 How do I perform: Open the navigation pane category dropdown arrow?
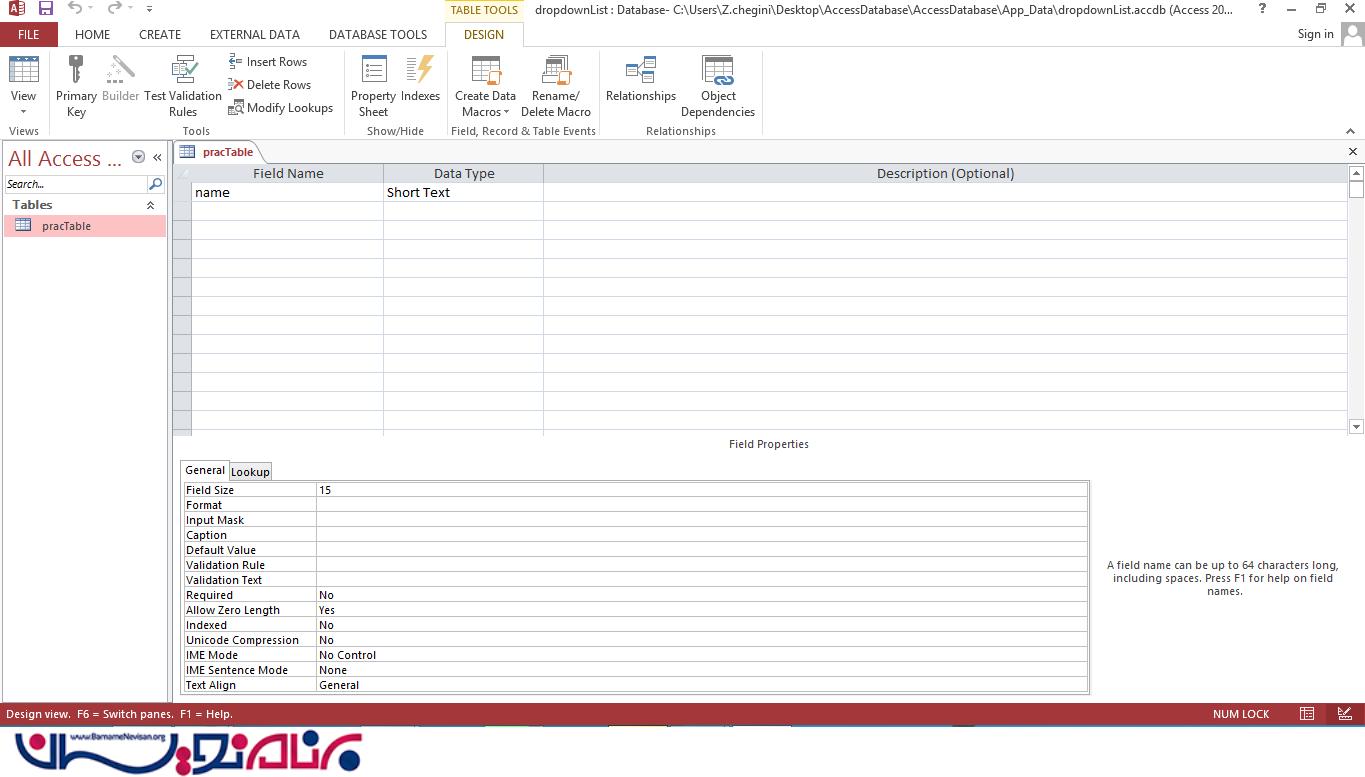coord(138,157)
